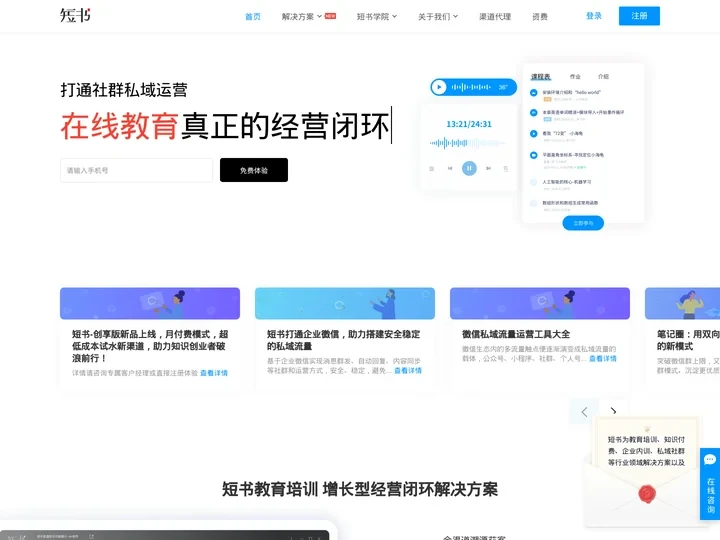Click the 注册 register button
The width and height of the screenshot is (720, 540).
pyautogui.click(x=639, y=16)
